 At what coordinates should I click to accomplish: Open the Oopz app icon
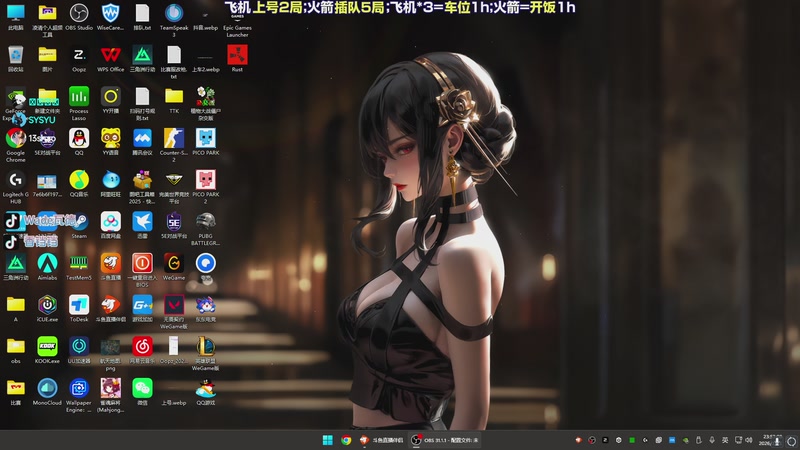click(x=79, y=55)
